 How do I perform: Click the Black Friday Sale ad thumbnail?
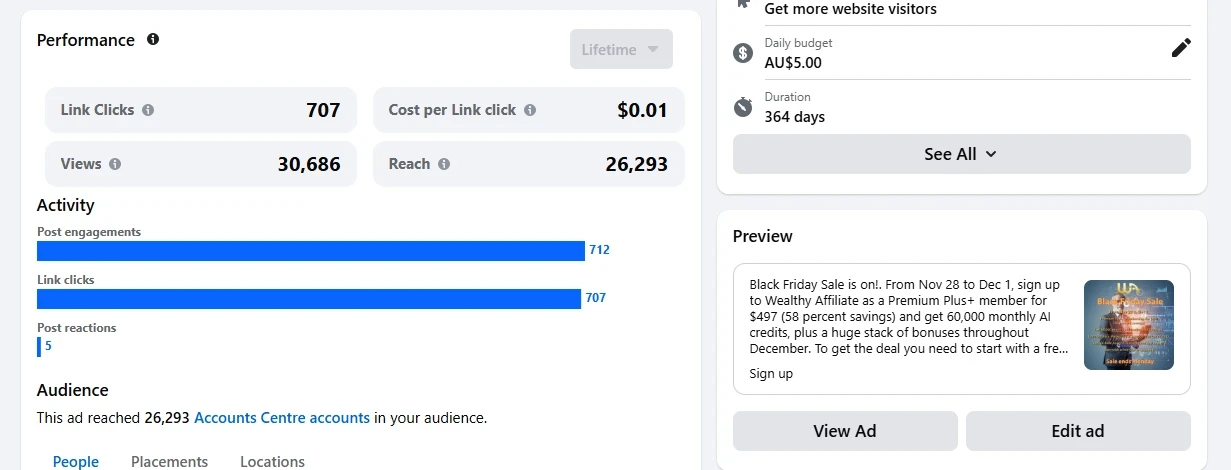pos(1128,325)
